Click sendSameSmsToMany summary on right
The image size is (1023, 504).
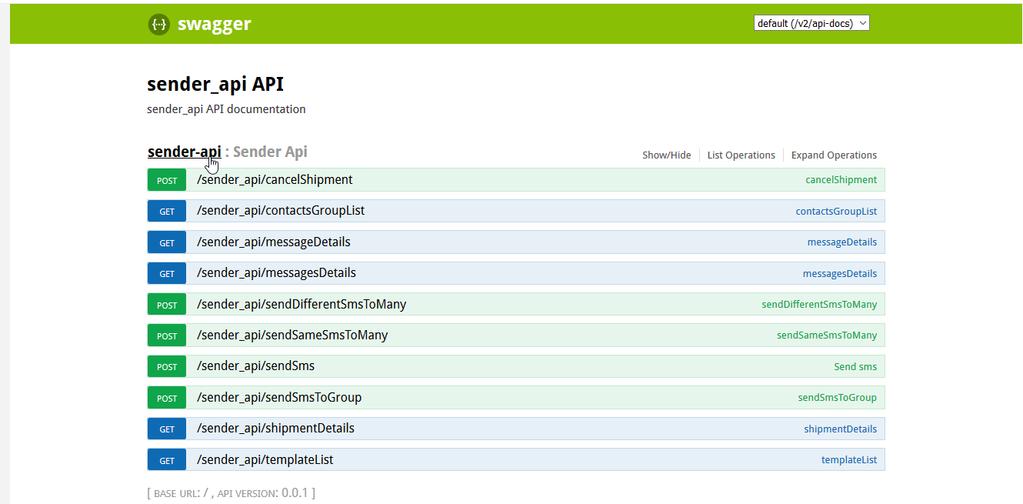pos(827,336)
